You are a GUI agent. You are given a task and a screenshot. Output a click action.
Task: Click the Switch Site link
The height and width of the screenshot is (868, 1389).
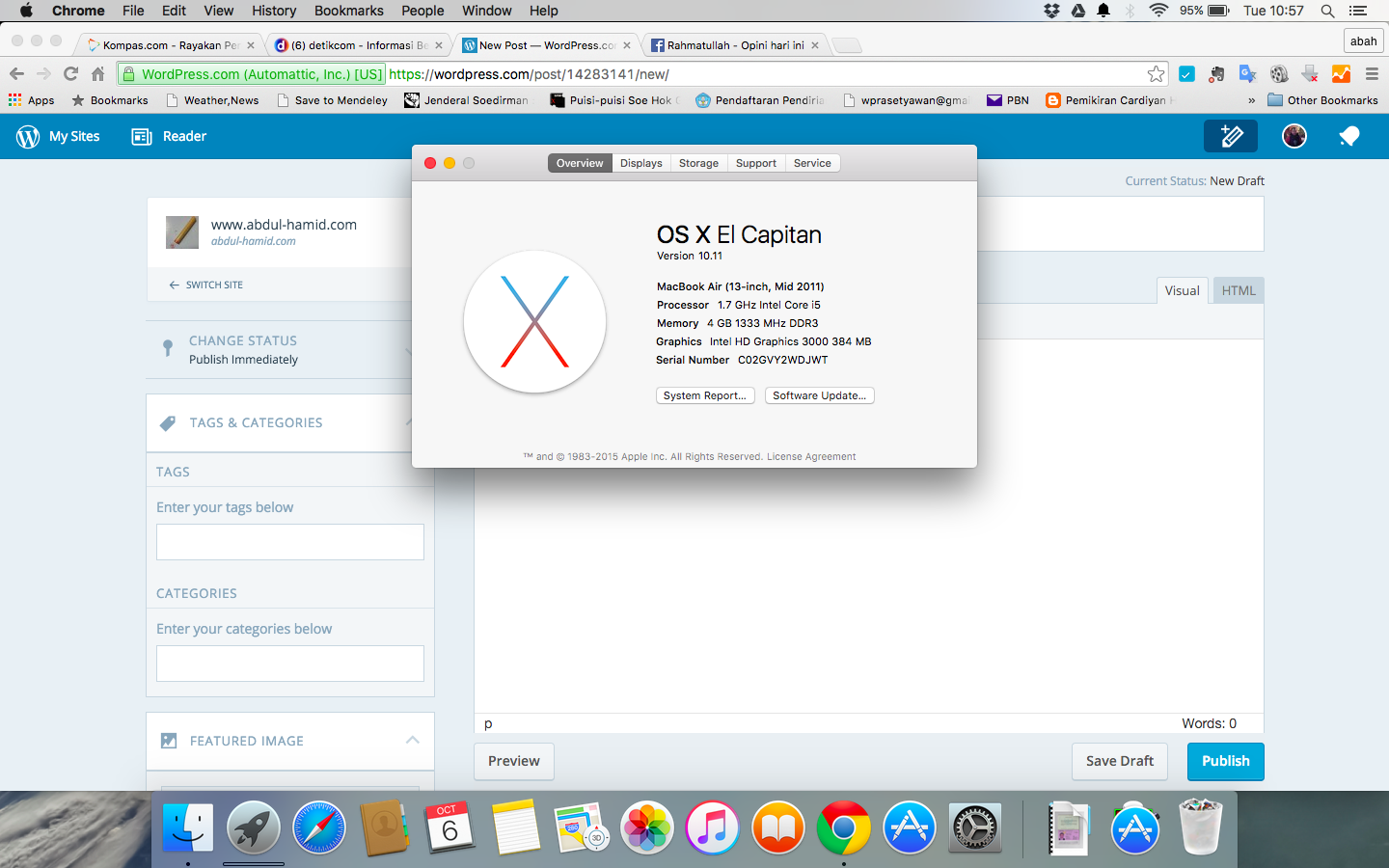point(206,285)
